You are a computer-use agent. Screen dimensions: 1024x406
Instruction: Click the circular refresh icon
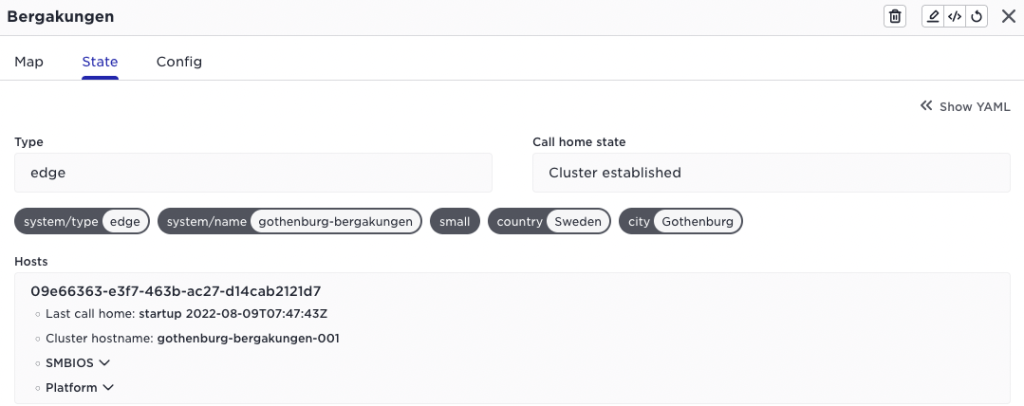point(976,17)
